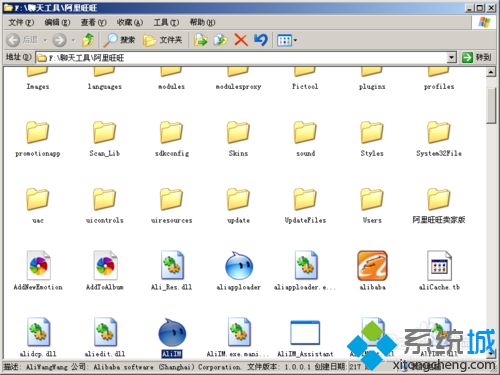The width and height of the screenshot is (500, 375).
Task: Click the Copy To folder icon
Action: pos(220,40)
